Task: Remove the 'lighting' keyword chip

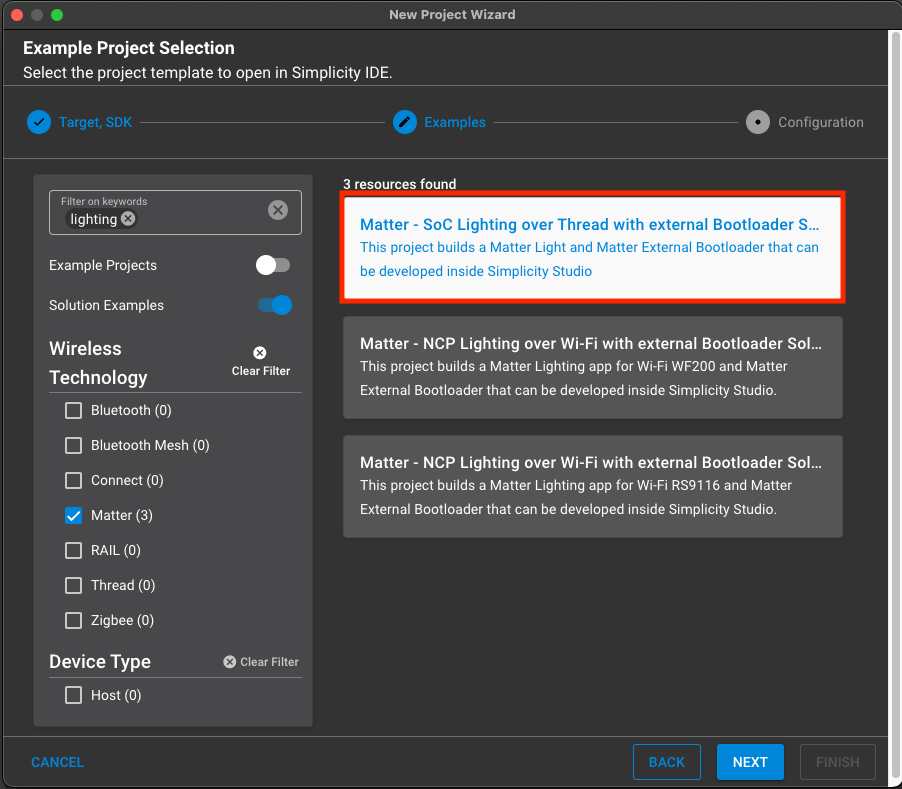Action: point(128,219)
